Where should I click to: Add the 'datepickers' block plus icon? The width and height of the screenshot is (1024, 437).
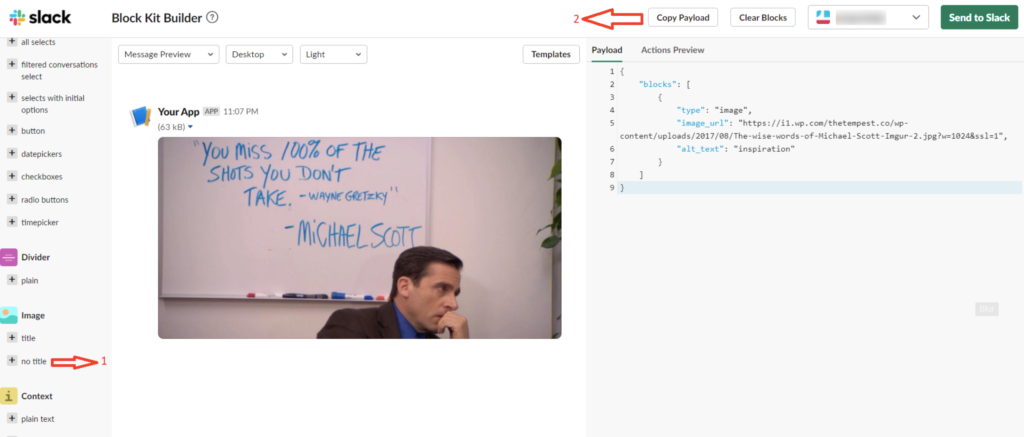click(x=12, y=154)
